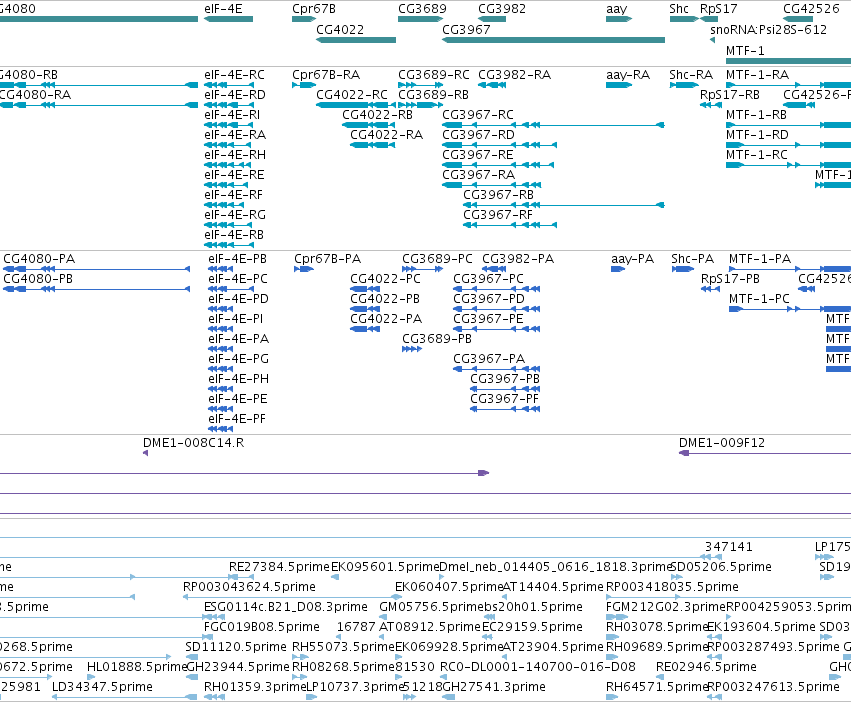Click the CG3982 gene bar
The image size is (851, 702).
pos(492,19)
